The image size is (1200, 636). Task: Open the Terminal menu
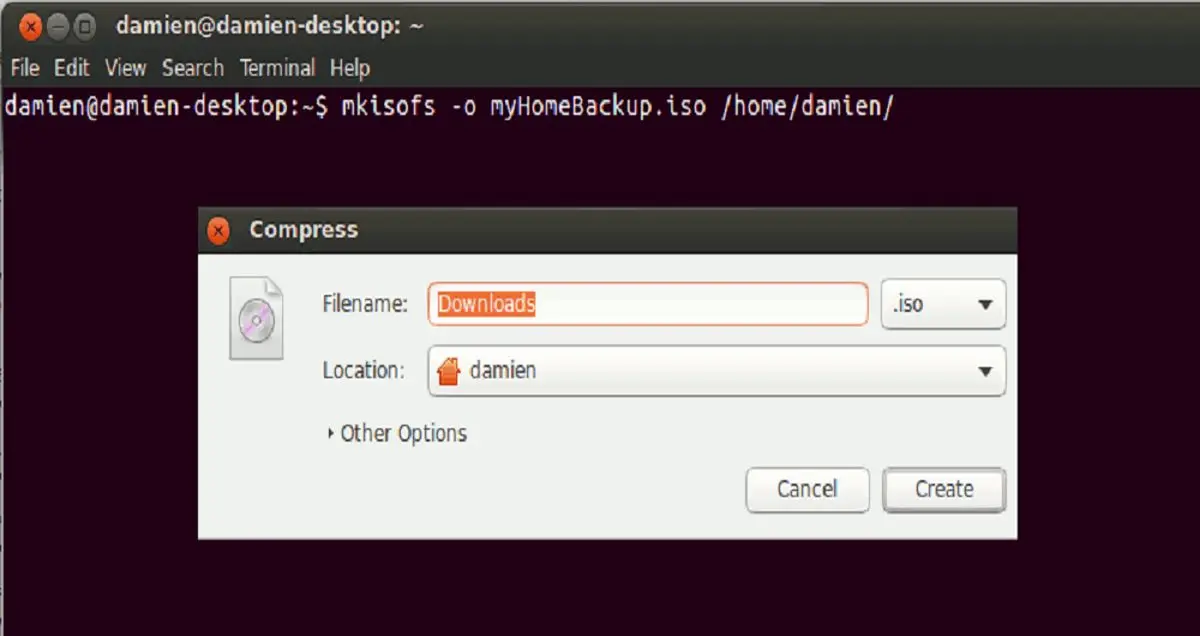coord(277,68)
